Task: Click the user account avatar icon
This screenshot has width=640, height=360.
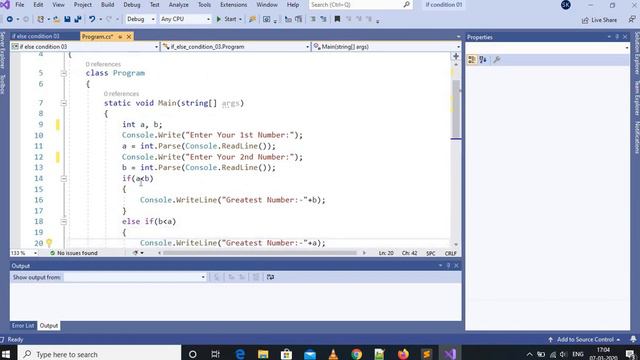Action: point(566,5)
